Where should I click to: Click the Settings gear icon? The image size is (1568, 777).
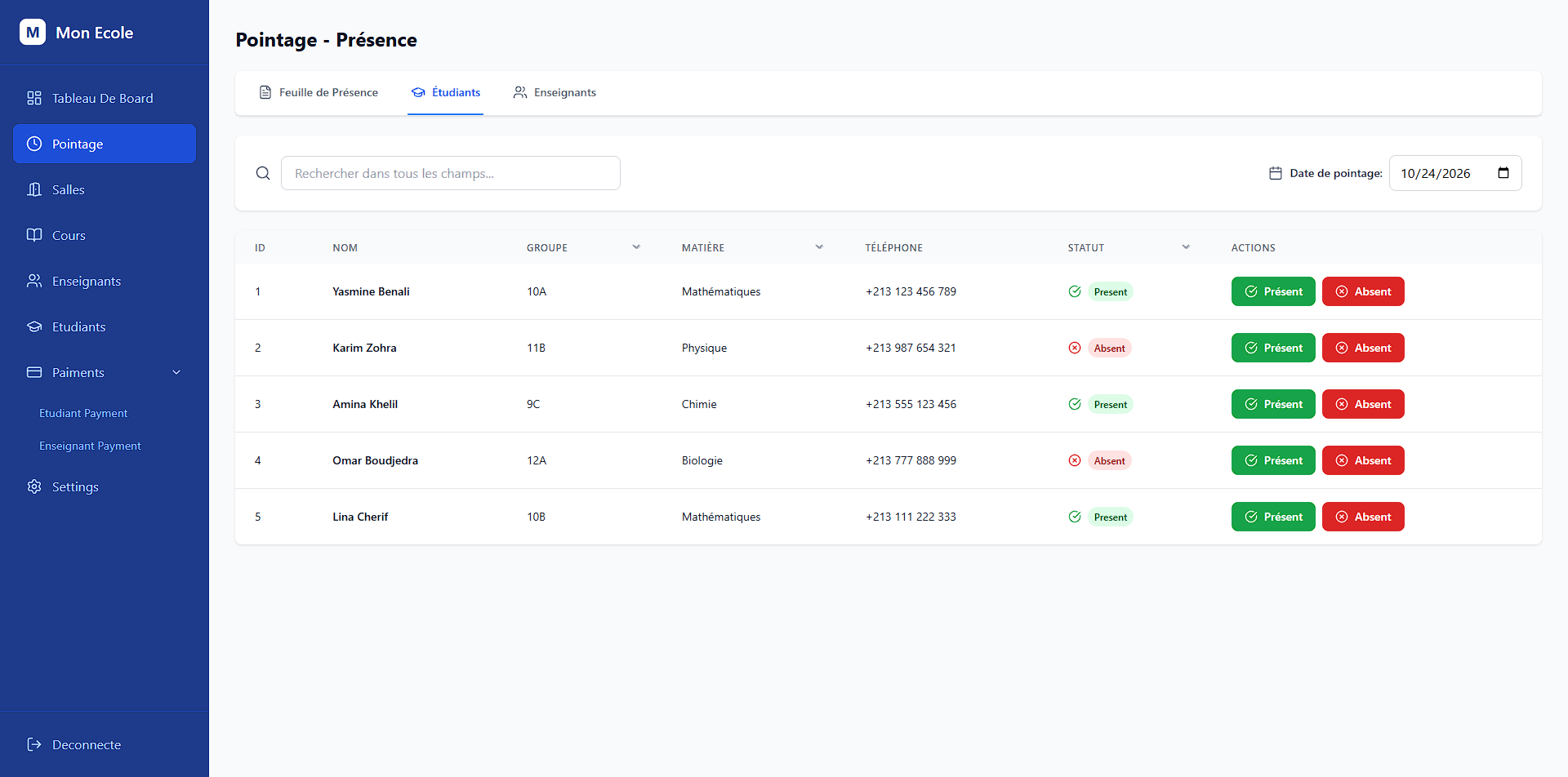coord(34,486)
